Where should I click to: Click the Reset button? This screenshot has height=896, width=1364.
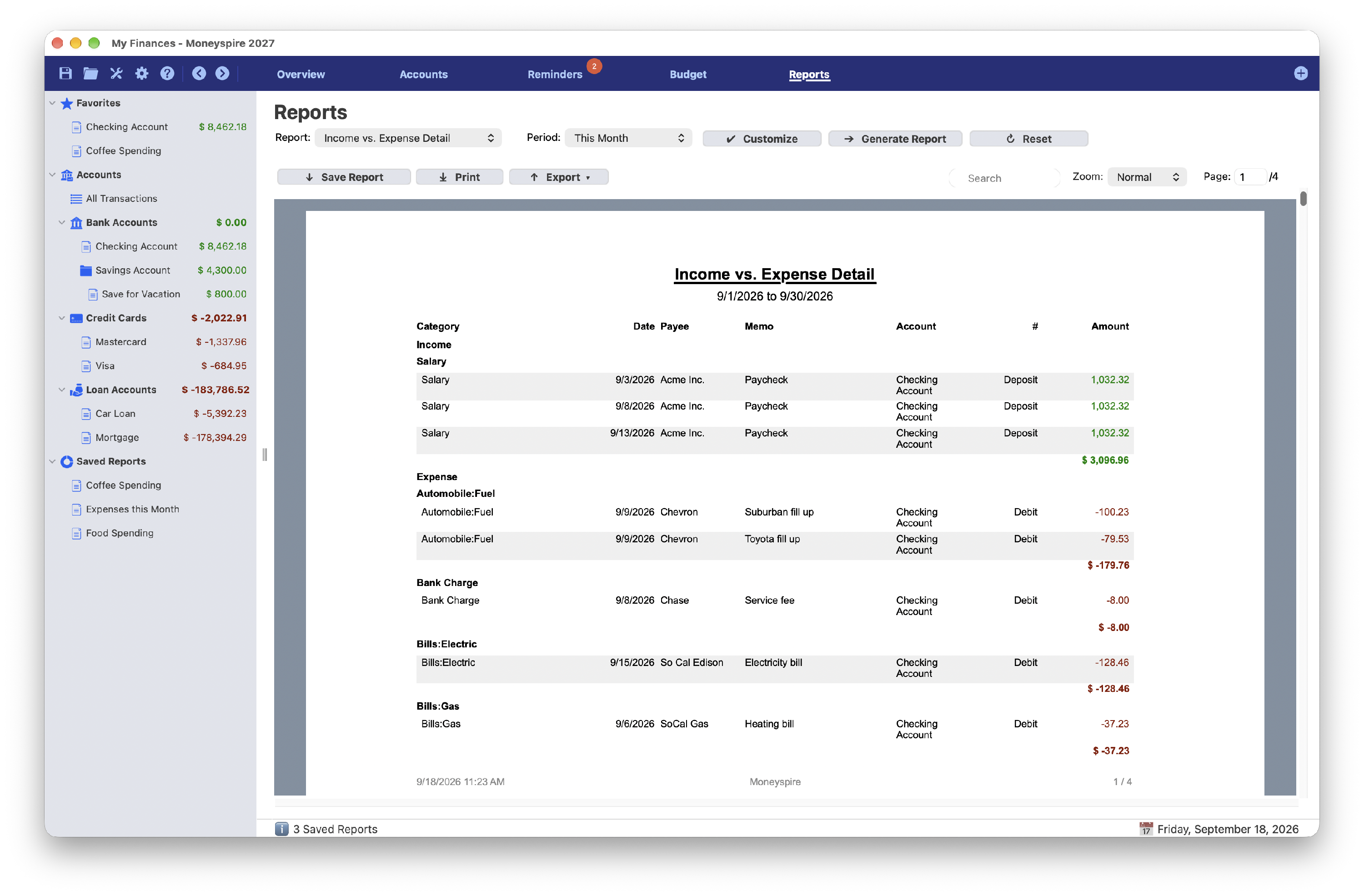[1029, 139]
